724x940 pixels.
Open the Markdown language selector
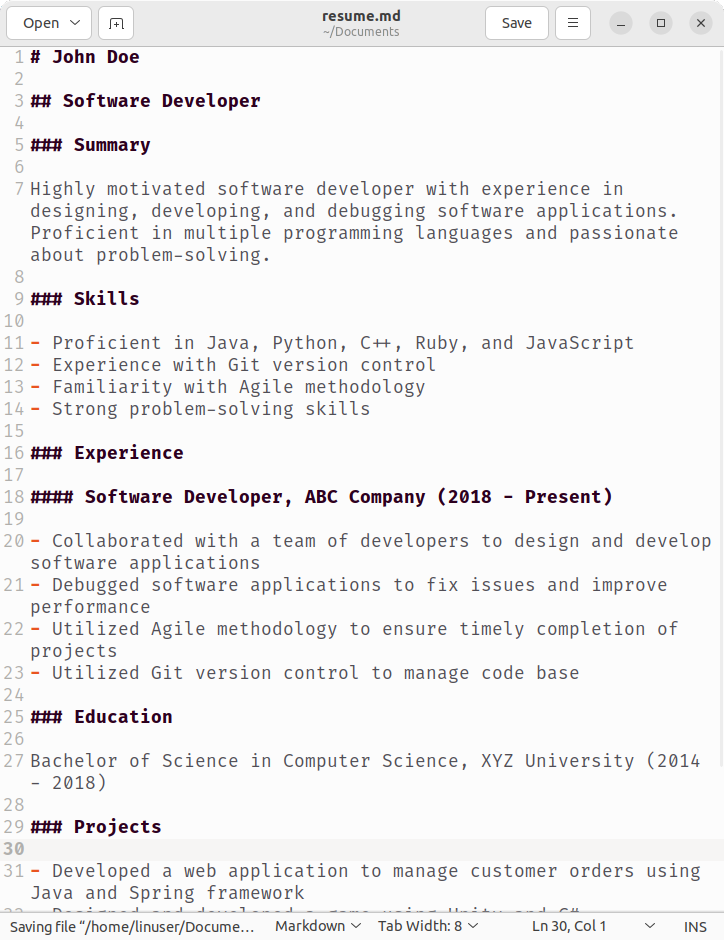318,926
